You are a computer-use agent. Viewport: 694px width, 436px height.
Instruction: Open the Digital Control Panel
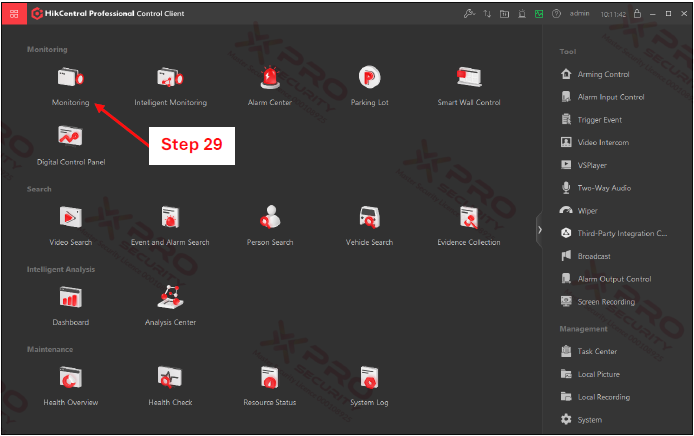point(71,146)
